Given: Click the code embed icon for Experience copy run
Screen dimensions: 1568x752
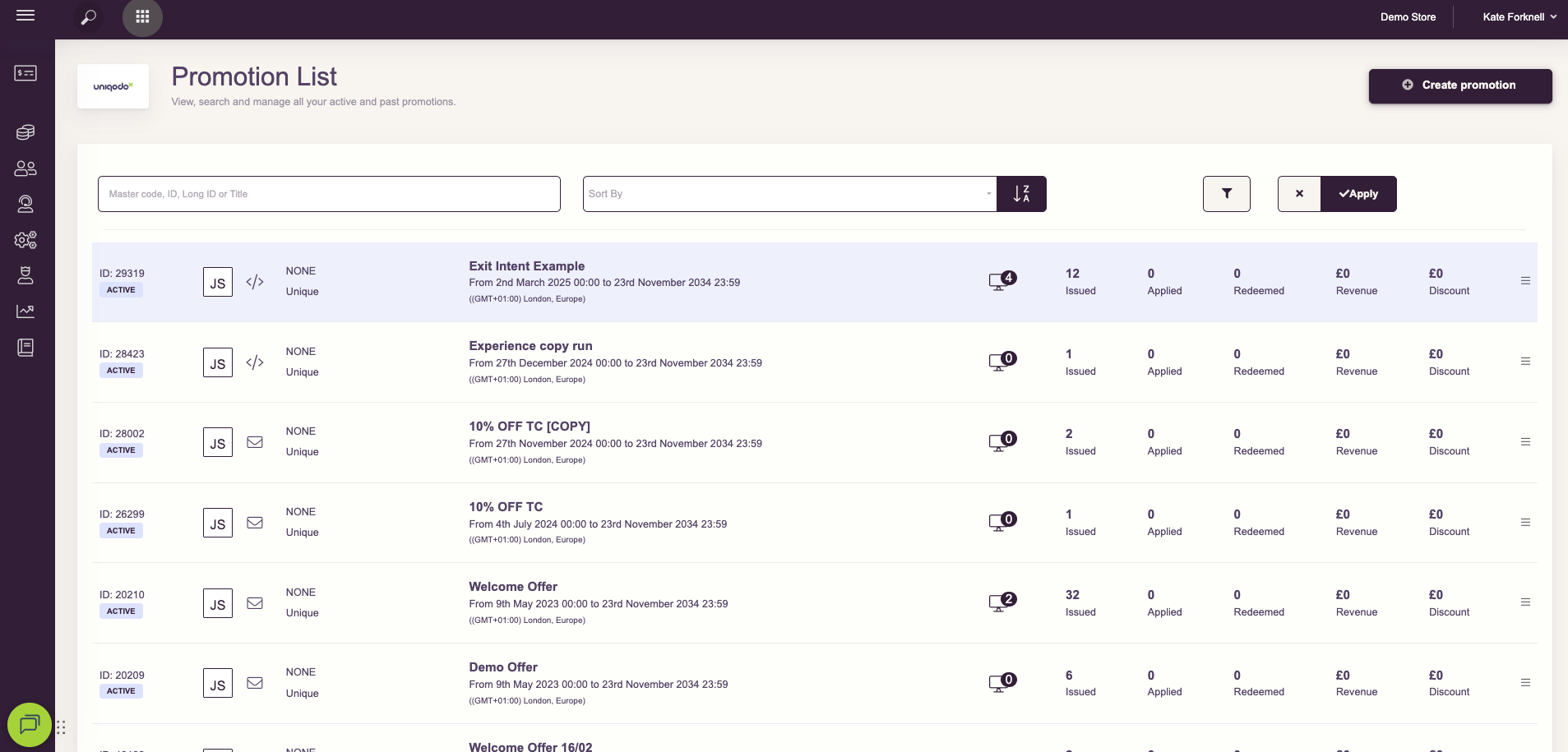Looking at the screenshot, I should coord(255,362).
